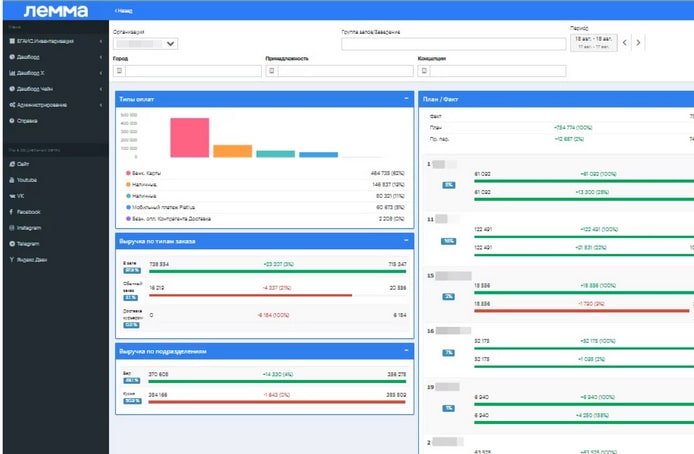
Task: Click the VK social icon
Action: (x=12, y=196)
